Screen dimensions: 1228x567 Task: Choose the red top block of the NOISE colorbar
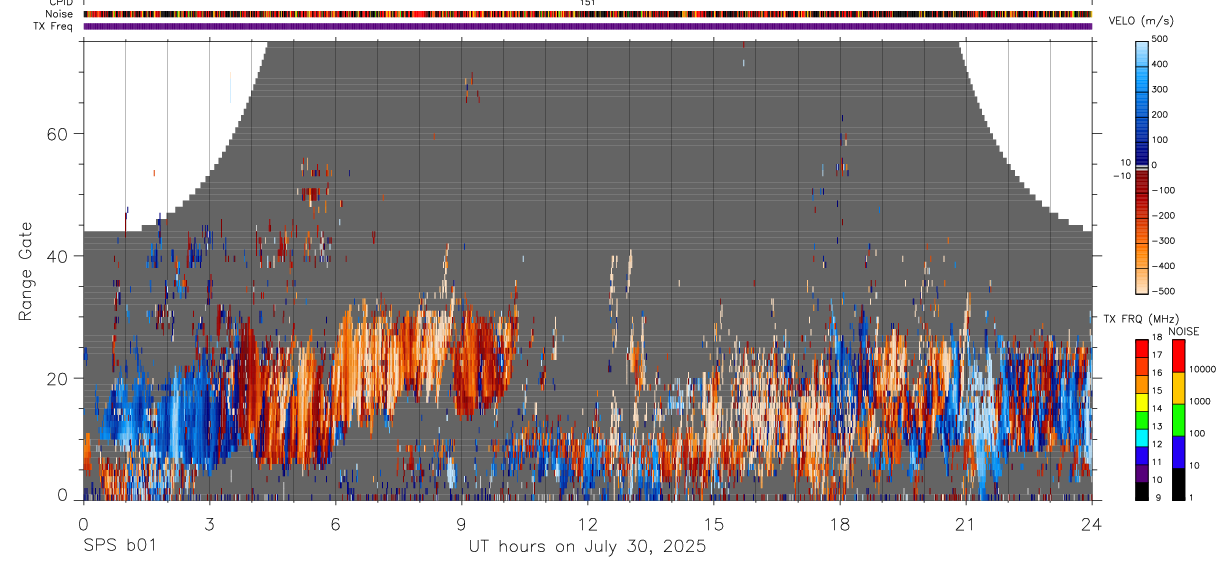(1178, 355)
